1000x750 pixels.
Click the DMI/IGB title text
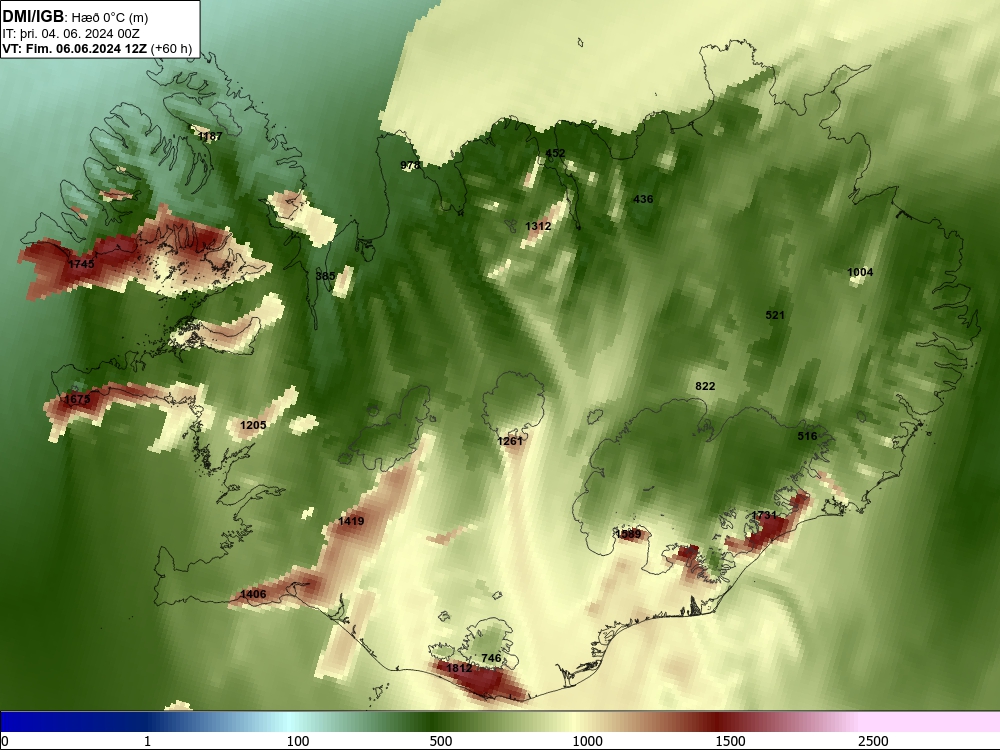[x=33, y=17]
